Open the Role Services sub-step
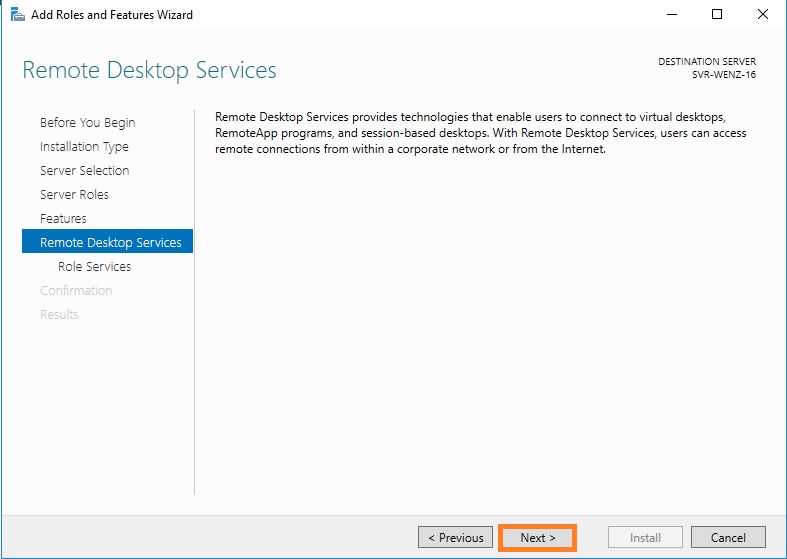 [x=94, y=266]
